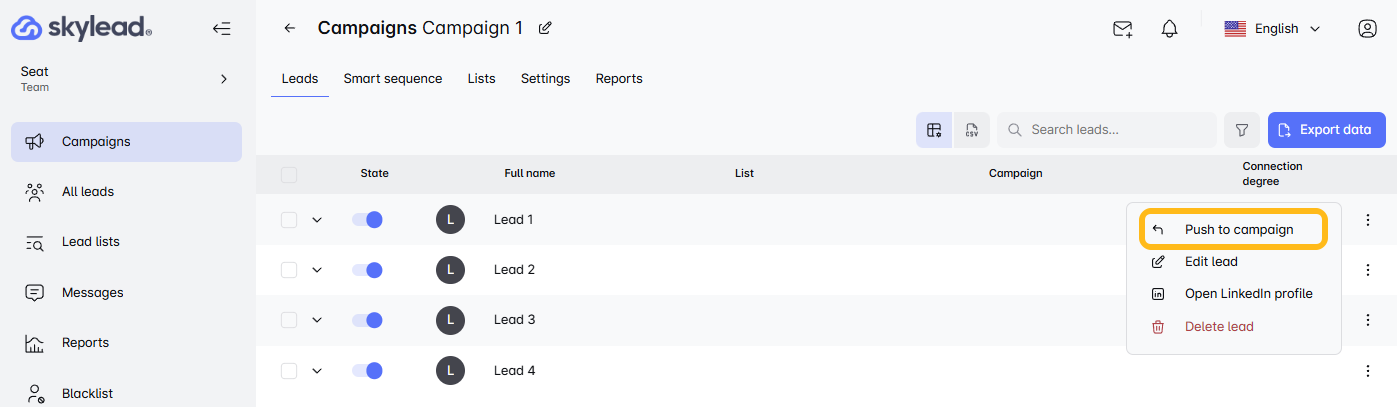Toggle the Lead 1 state switch
The image size is (1397, 407).
(367, 220)
